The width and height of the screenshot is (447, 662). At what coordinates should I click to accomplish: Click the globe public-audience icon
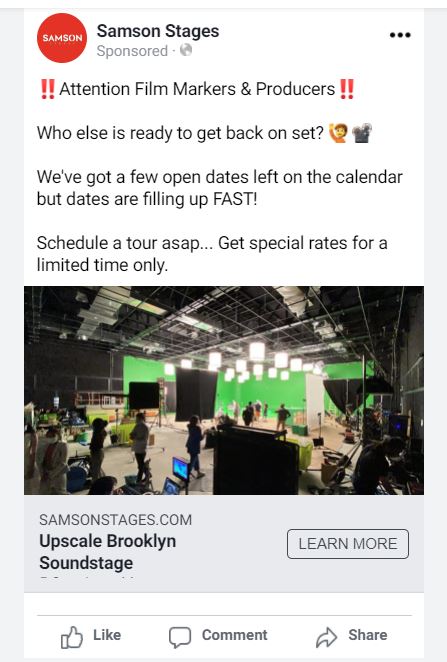point(186,50)
